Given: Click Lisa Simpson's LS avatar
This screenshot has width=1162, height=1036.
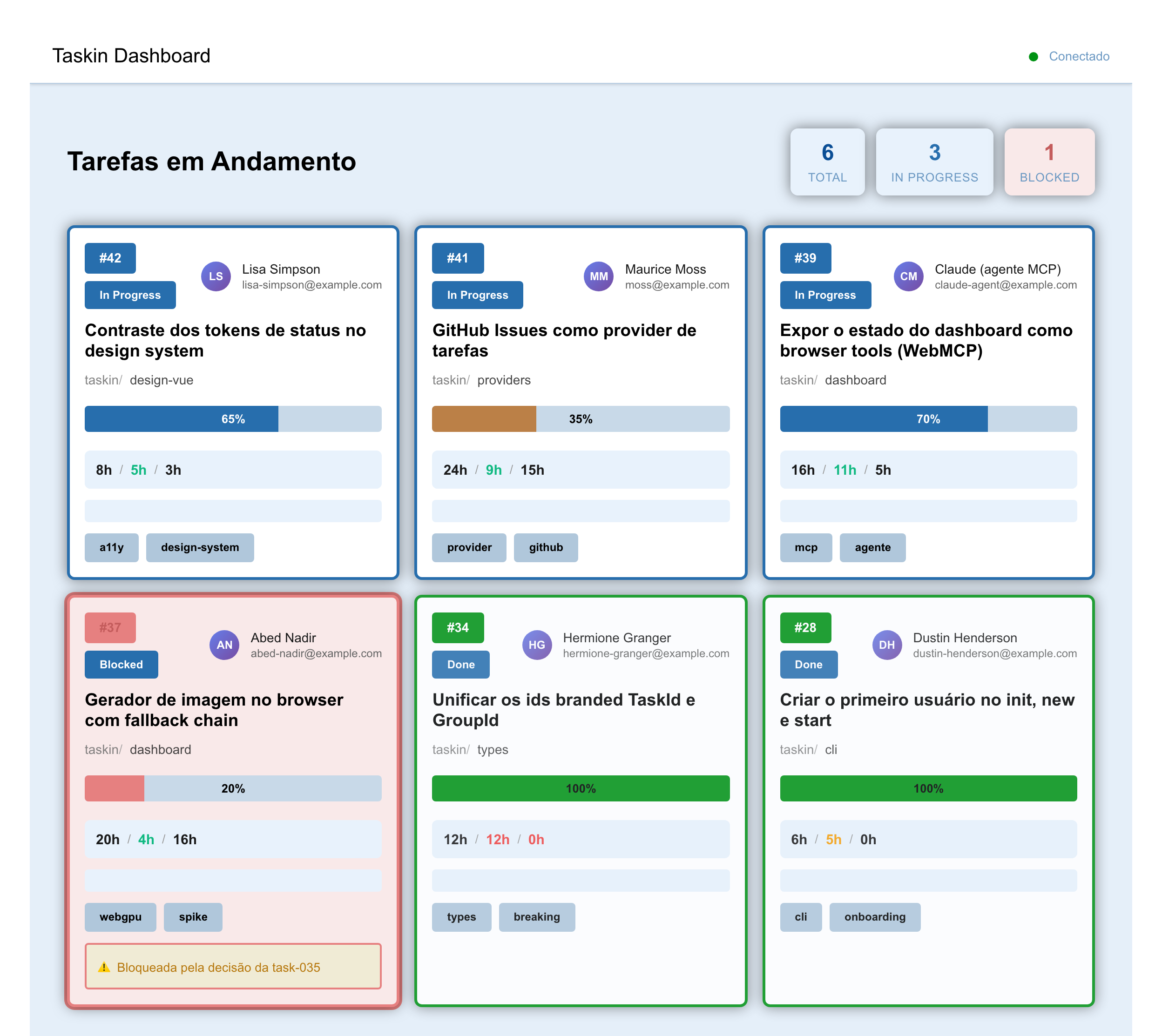Looking at the screenshot, I should point(216,276).
